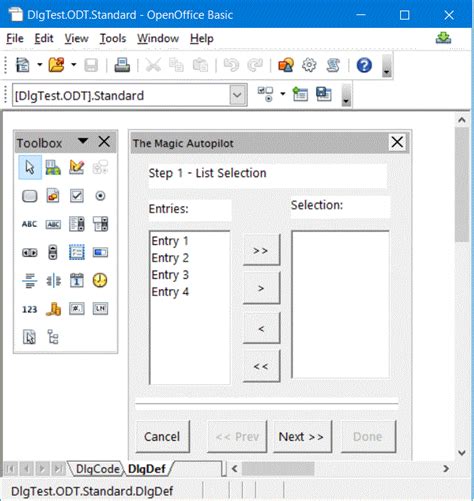Viewport: 474px width, 501px height.
Task: Close The Magic Autopilot dialog
Action: pos(397,143)
